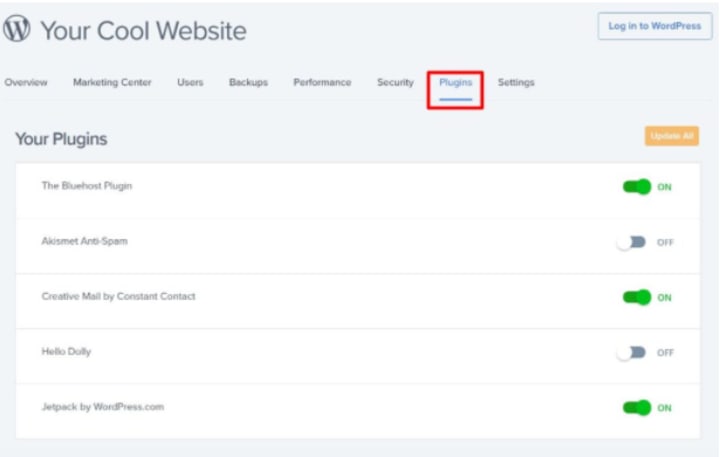The width and height of the screenshot is (720, 457).
Task: Click the Your Plugins heading
Action: click(x=61, y=139)
